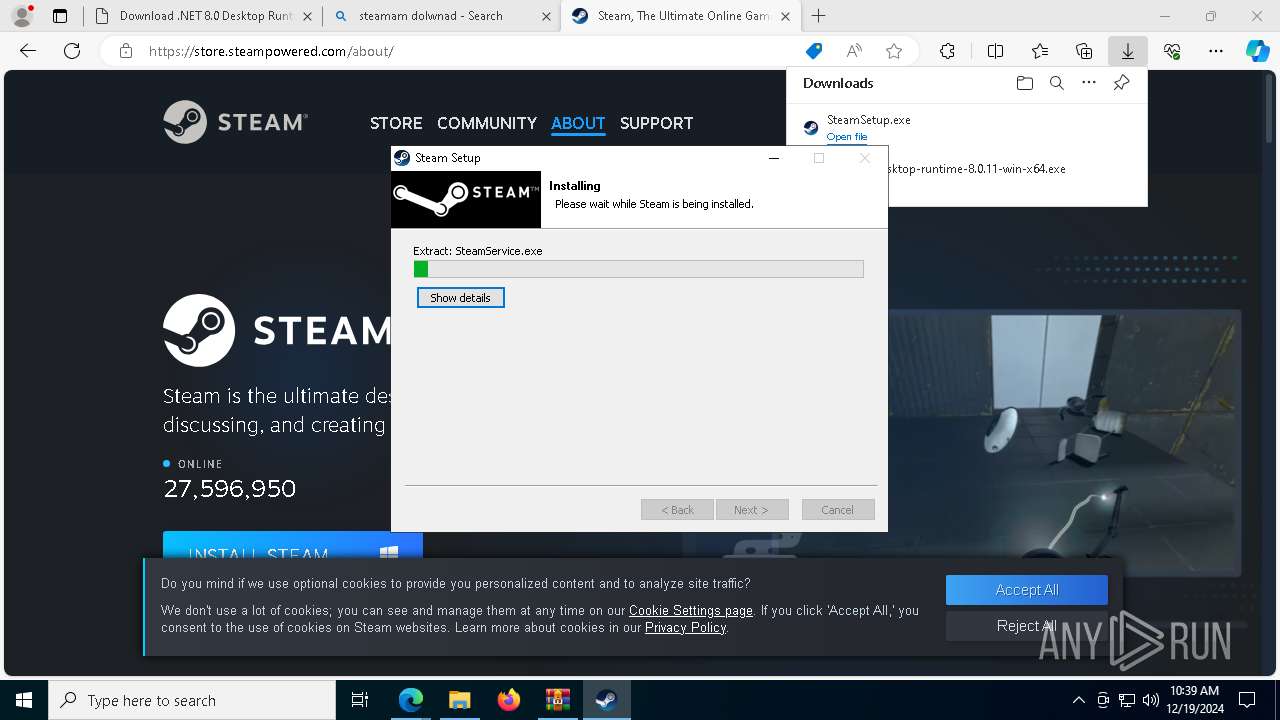Click Cancel in Steam Setup installer
The width and height of the screenshot is (1280, 720).
click(838, 510)
